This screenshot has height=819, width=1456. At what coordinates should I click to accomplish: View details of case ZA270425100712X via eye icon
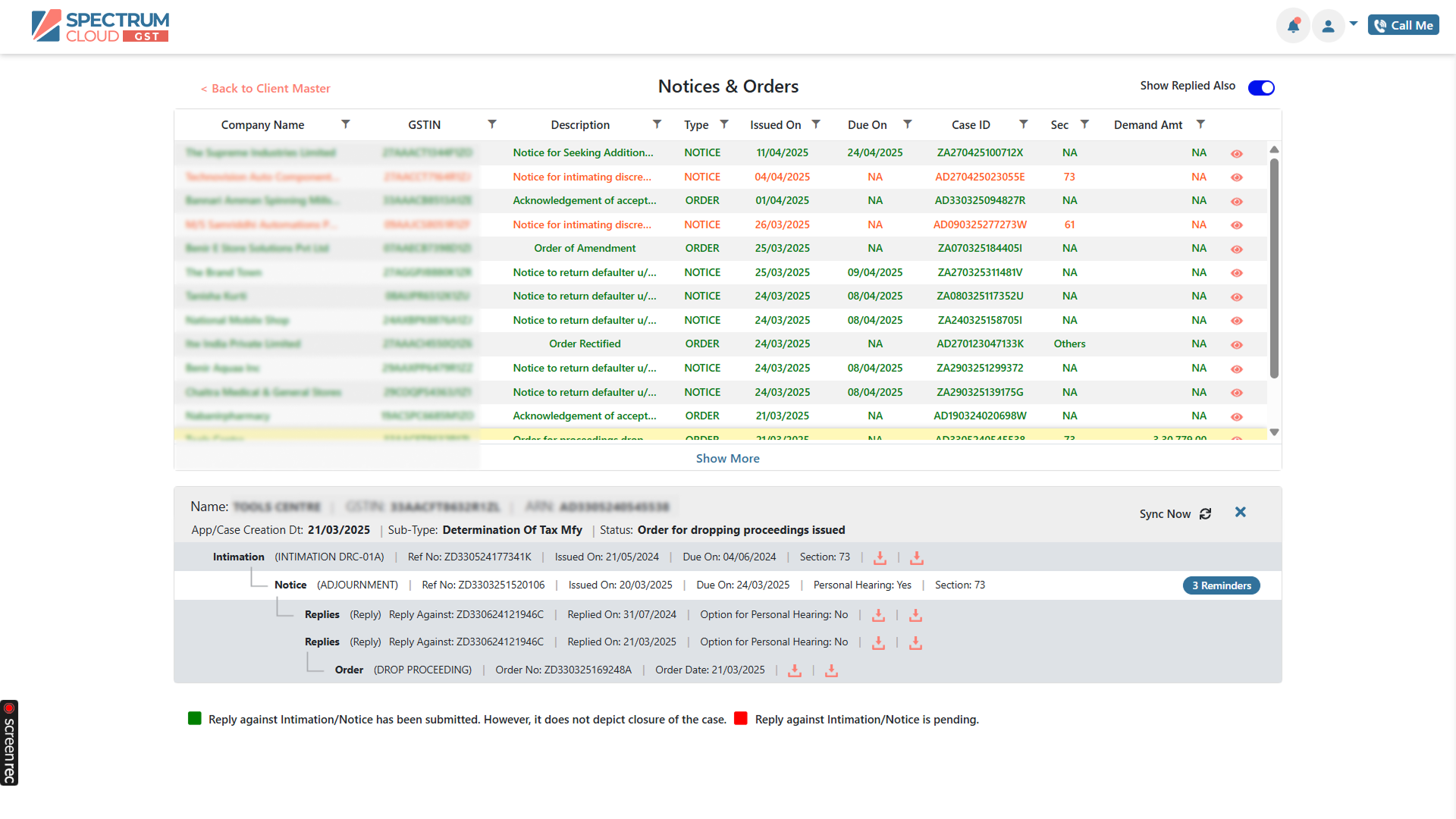(x=1237, y=154)
